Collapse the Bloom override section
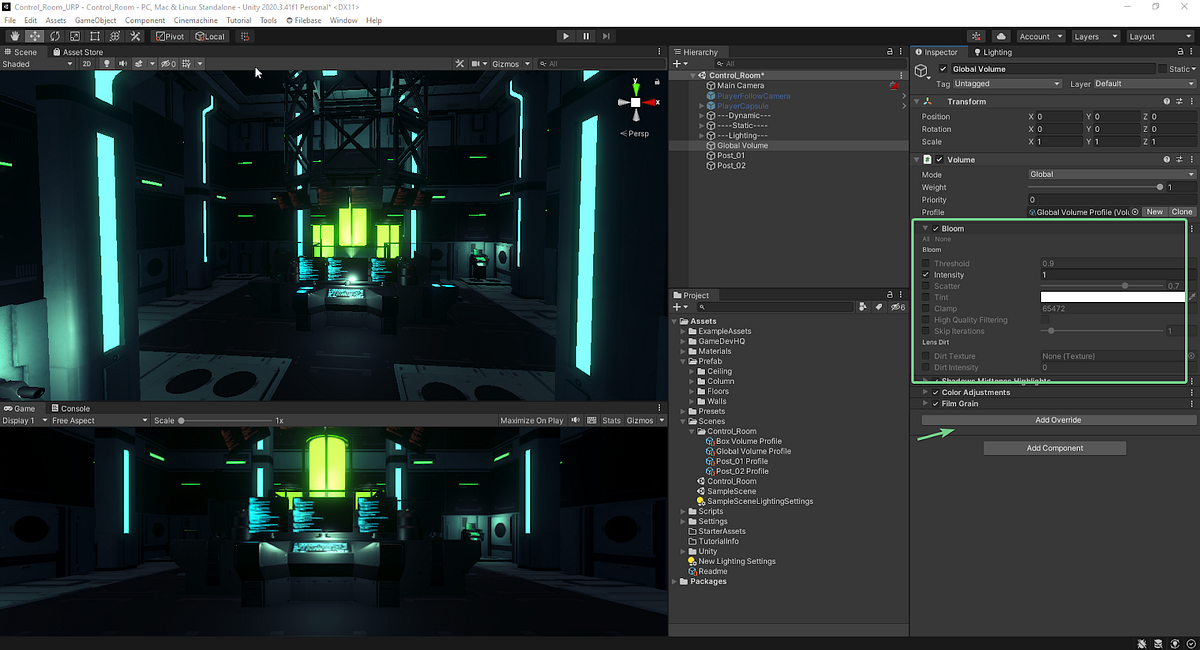1200x650 pixels. click(x=925, y=228)
